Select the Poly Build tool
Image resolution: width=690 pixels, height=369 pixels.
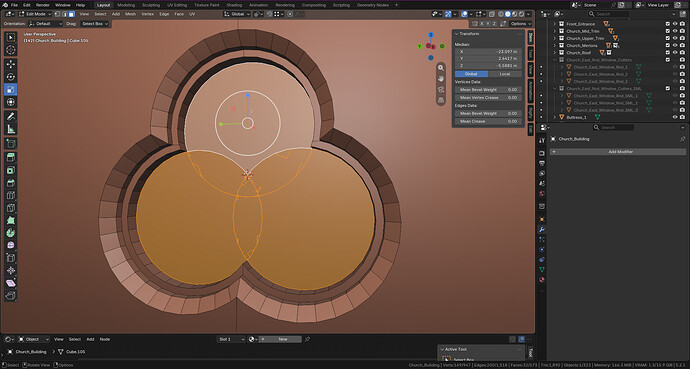click(11, 220)
